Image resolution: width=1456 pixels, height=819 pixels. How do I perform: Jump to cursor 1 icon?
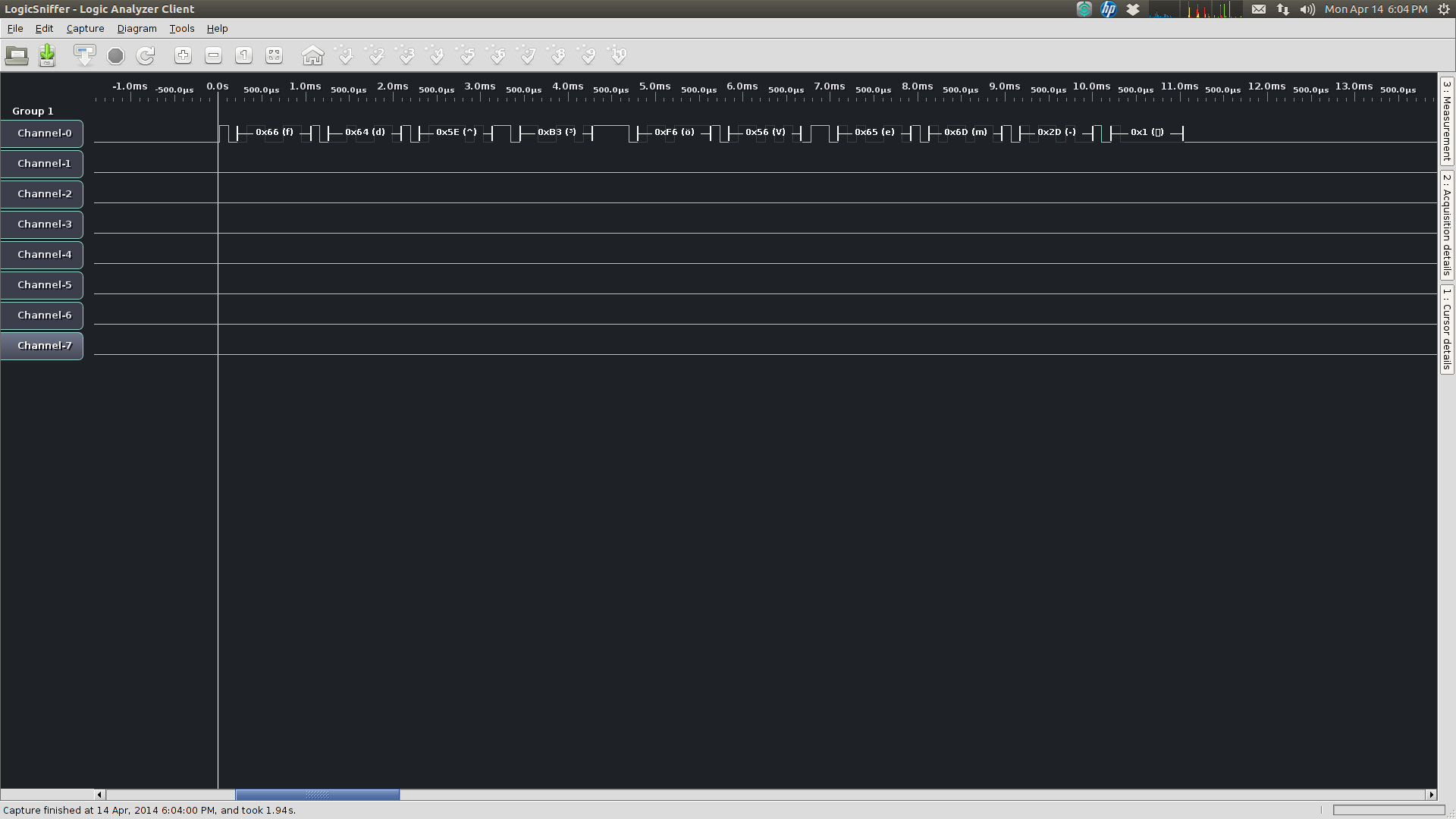click(346, 55)
